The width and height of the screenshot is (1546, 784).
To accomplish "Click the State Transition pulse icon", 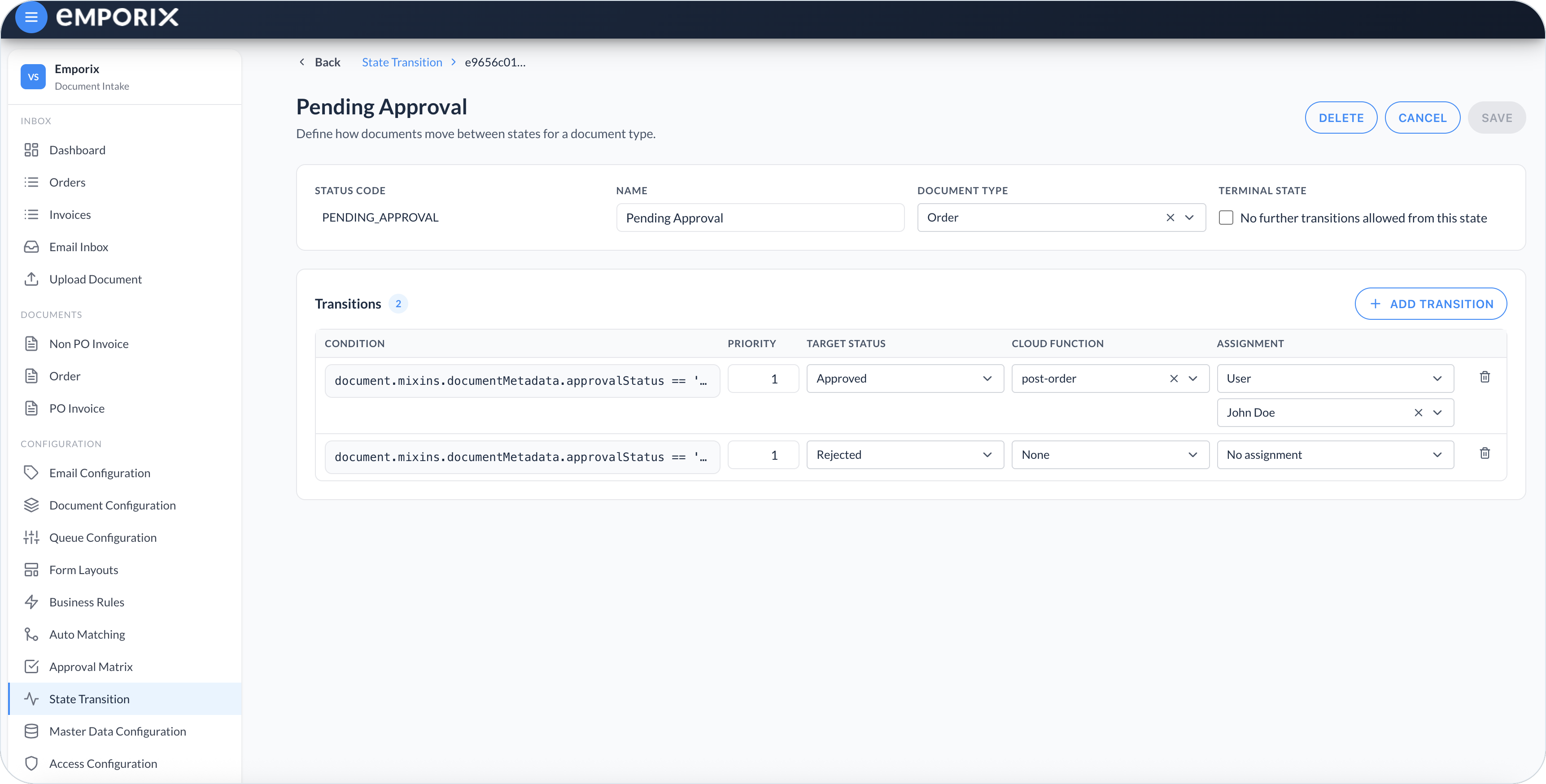I will tap(31, 699).
